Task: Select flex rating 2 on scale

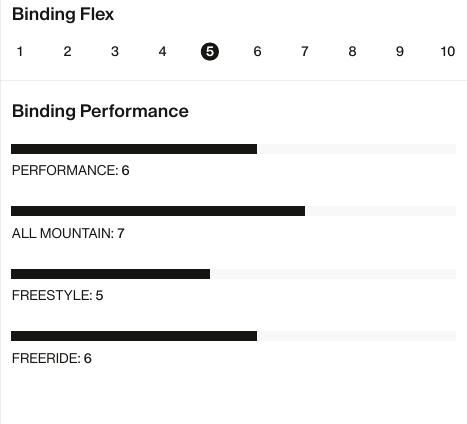Action: pyautogui.click(x=67, y=52)
